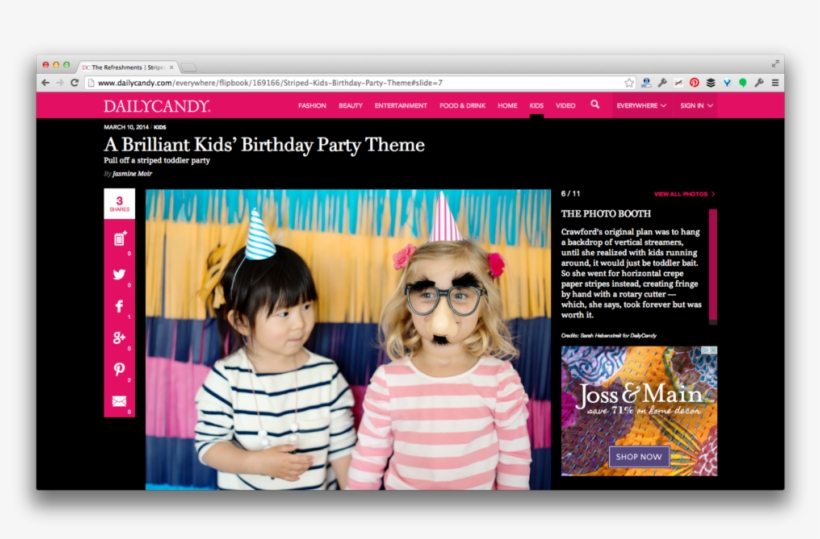Click the wrench extension icon near the menu

click(759, 83)
